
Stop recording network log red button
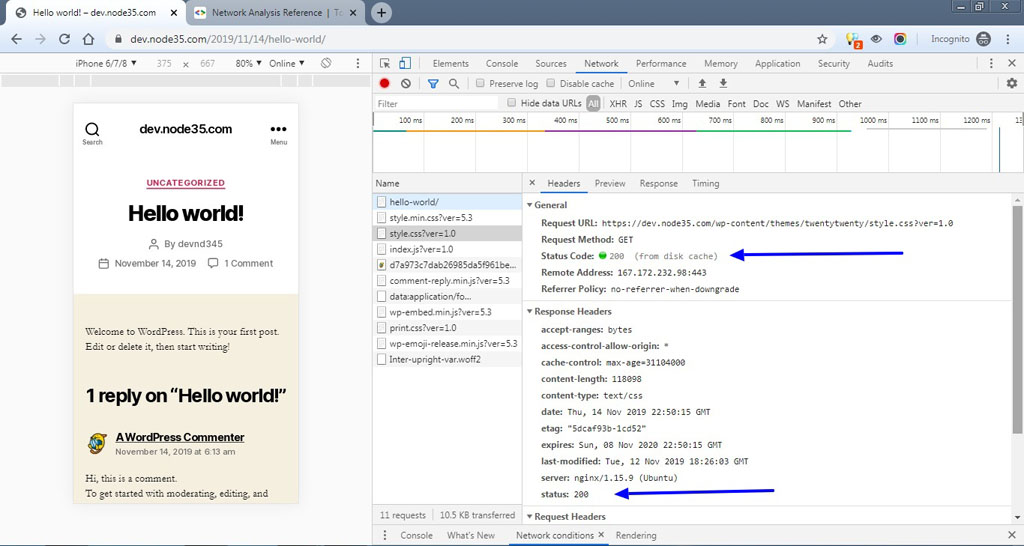(x=385, y=84)
